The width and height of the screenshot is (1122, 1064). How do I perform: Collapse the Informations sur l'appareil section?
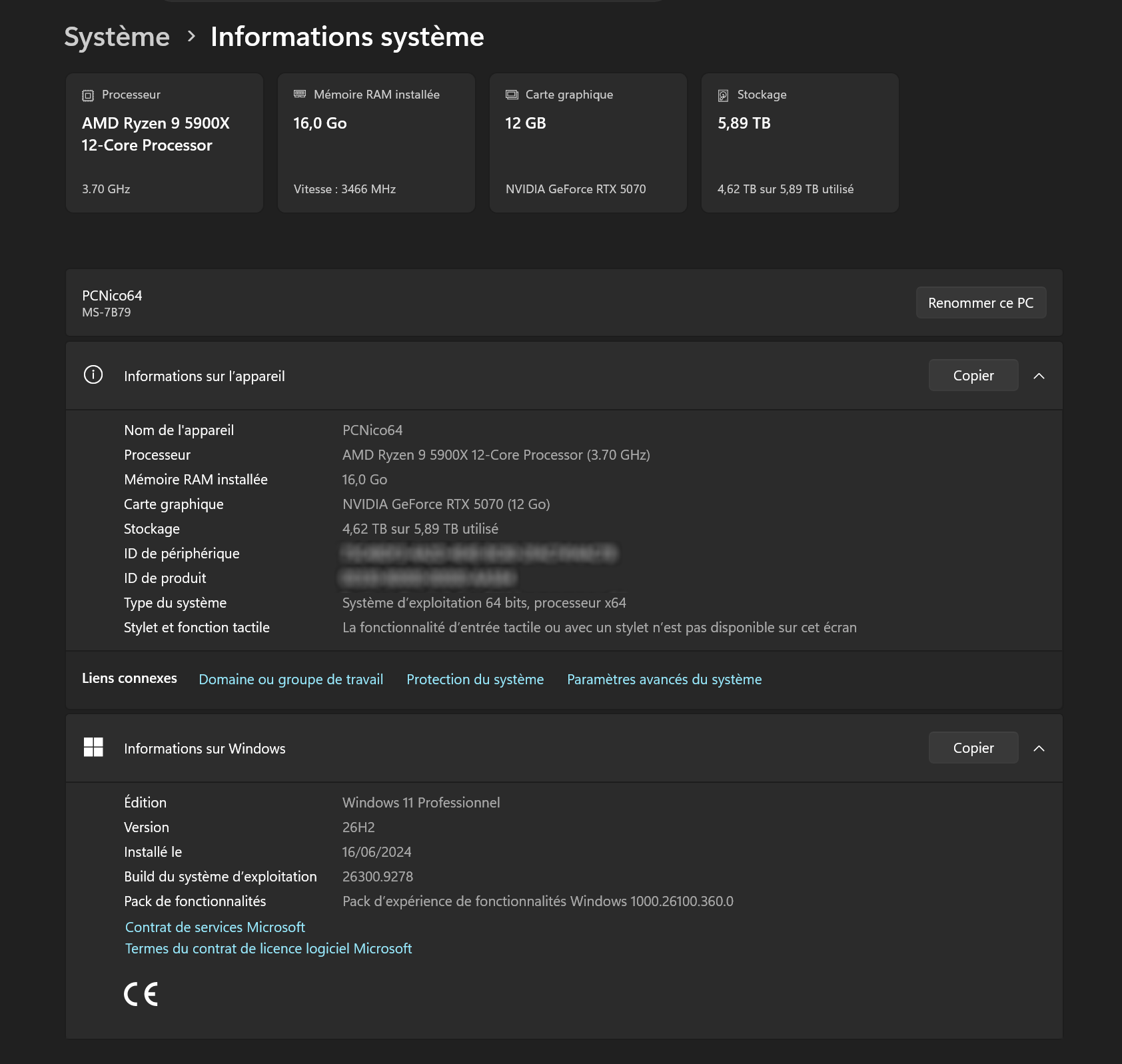click(x=1039, y=376)
